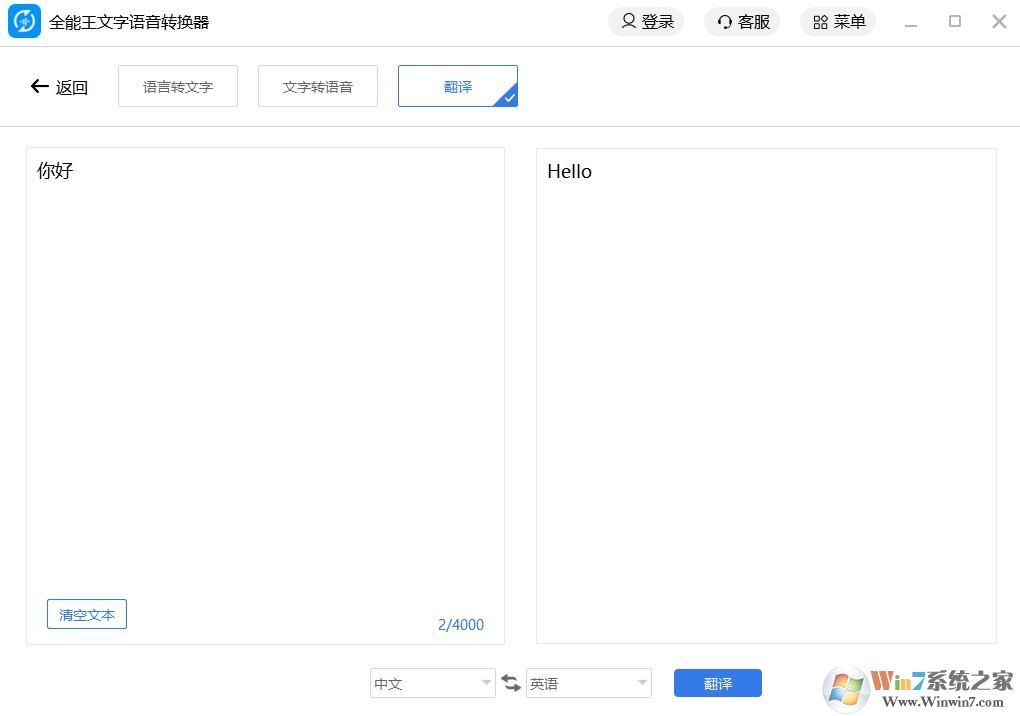Click the 2/4000 character counter
This screenshot has height=716, width=1020.
tap(461, 624)
